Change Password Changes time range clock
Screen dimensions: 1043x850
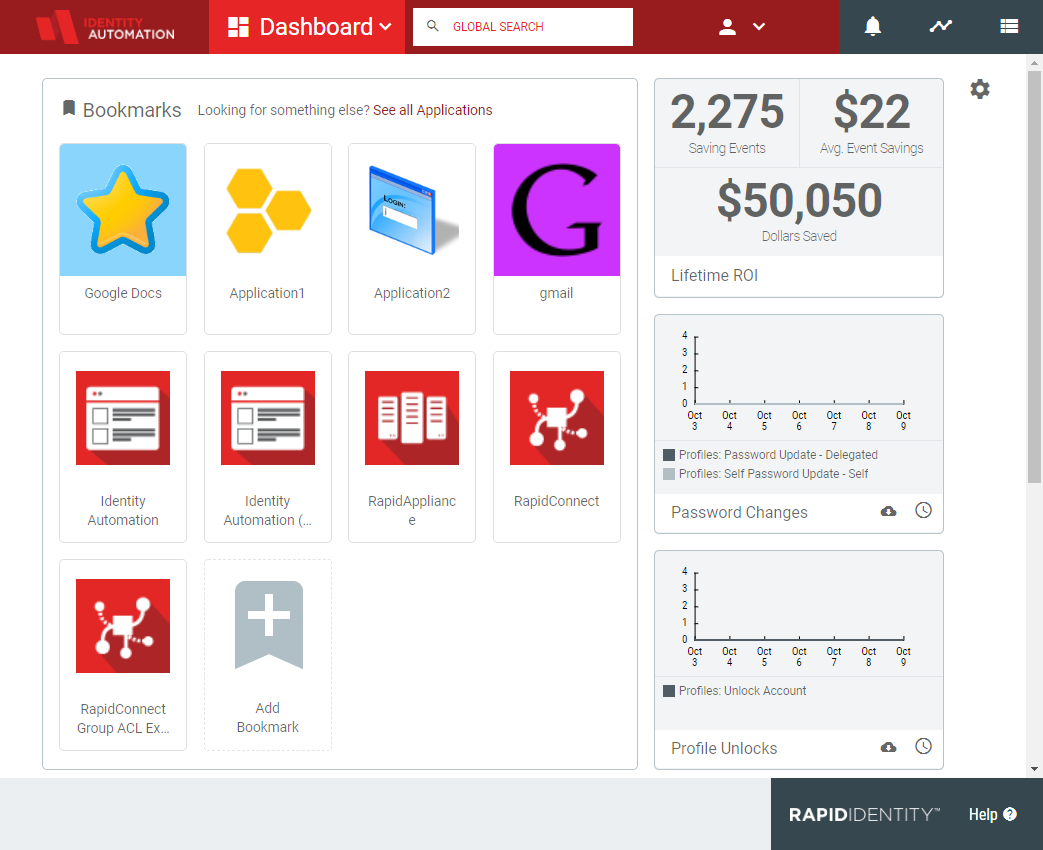(x=923, y=511)
